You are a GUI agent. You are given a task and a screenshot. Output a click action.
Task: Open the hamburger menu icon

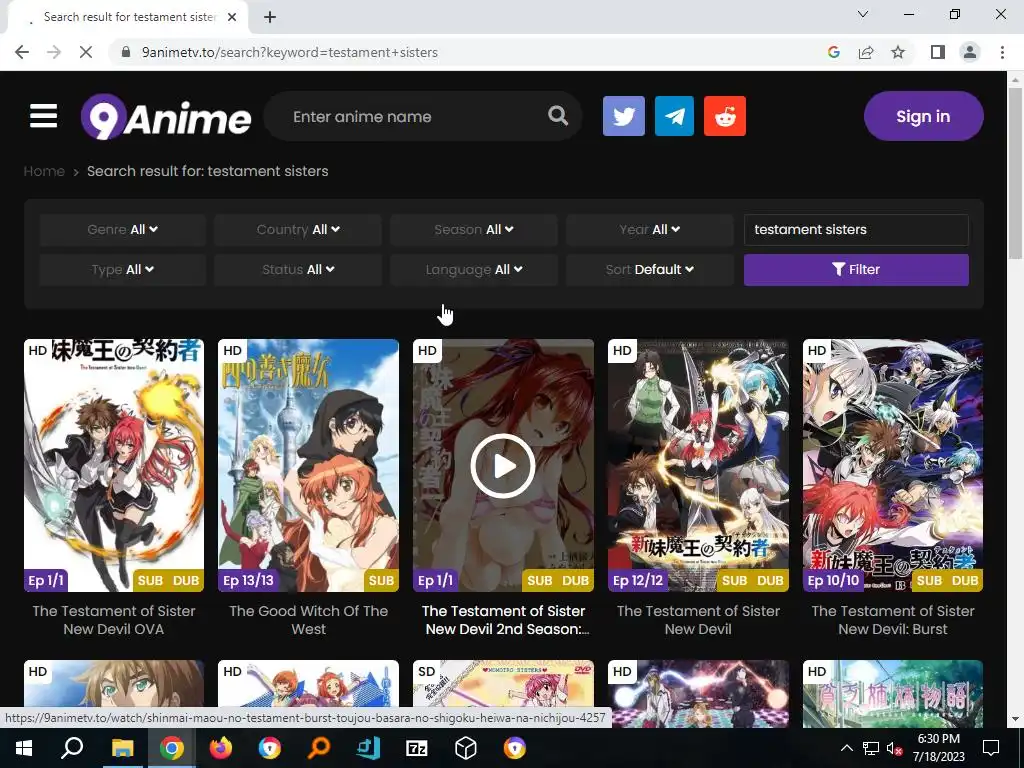(44, 116)
